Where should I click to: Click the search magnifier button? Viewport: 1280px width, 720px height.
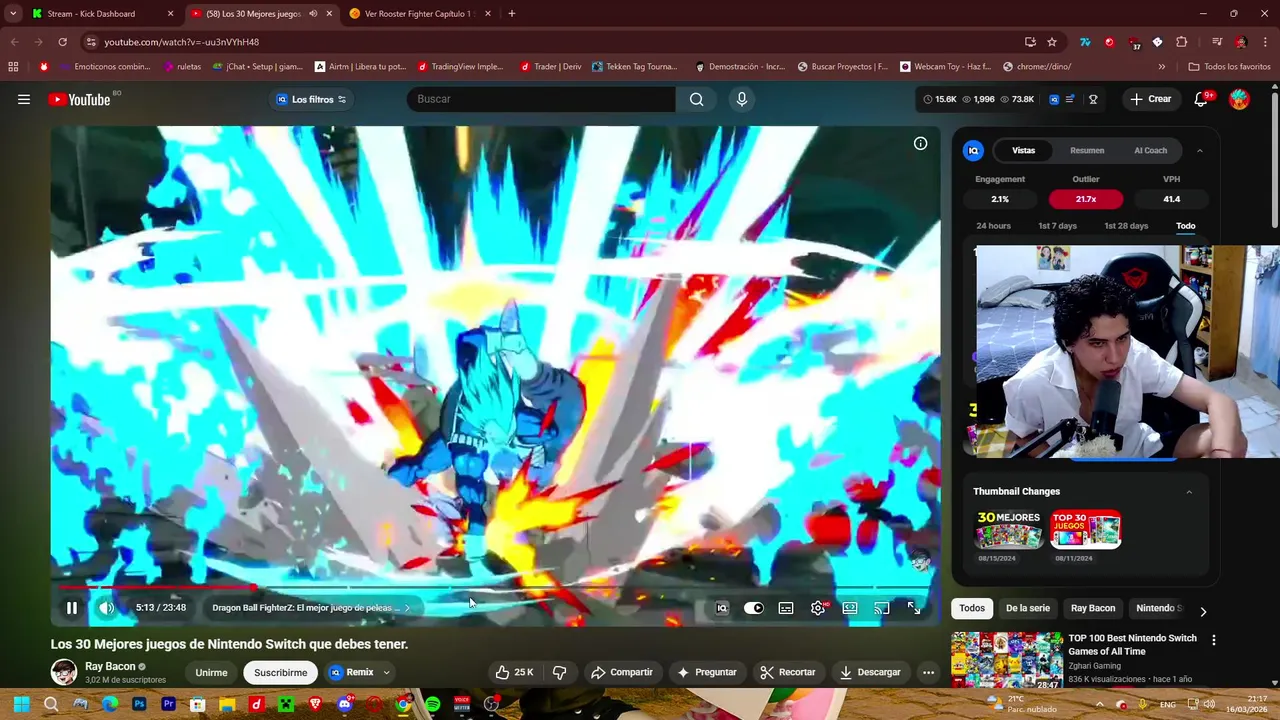pos(696,99)
